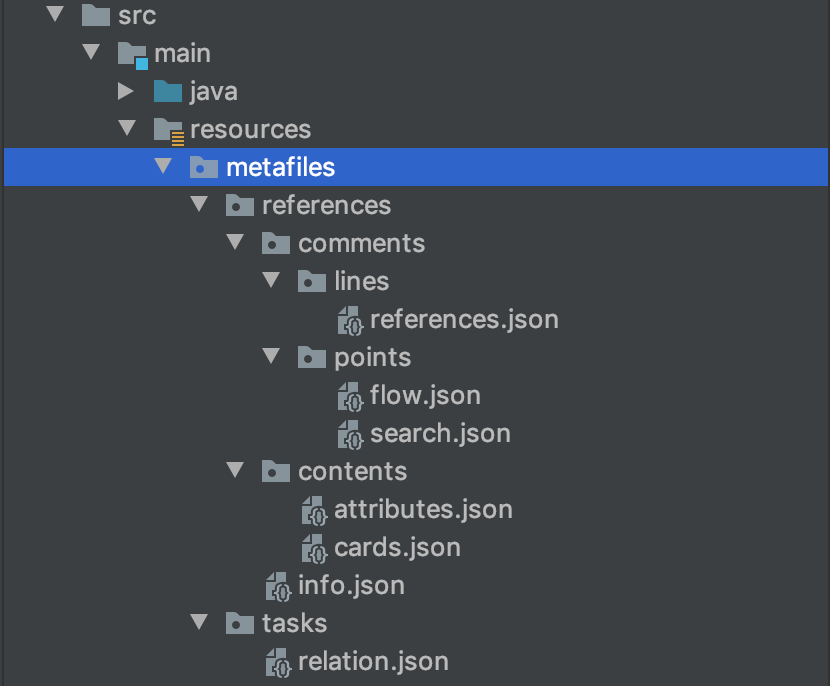Select the contents folder label
Screen dimensions: 830x686
tap(352, 472)
